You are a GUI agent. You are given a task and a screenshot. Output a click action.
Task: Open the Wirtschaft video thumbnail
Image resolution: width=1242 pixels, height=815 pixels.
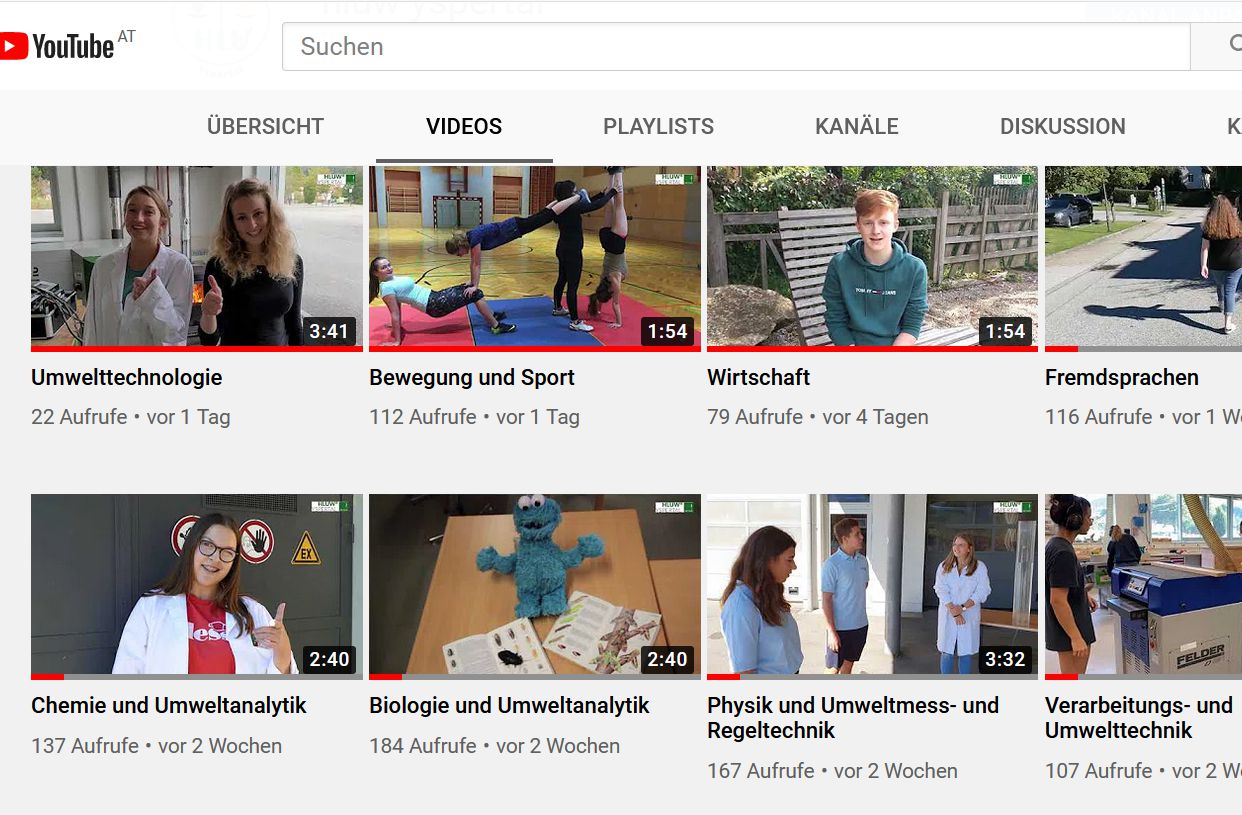(x=873, y=257)
